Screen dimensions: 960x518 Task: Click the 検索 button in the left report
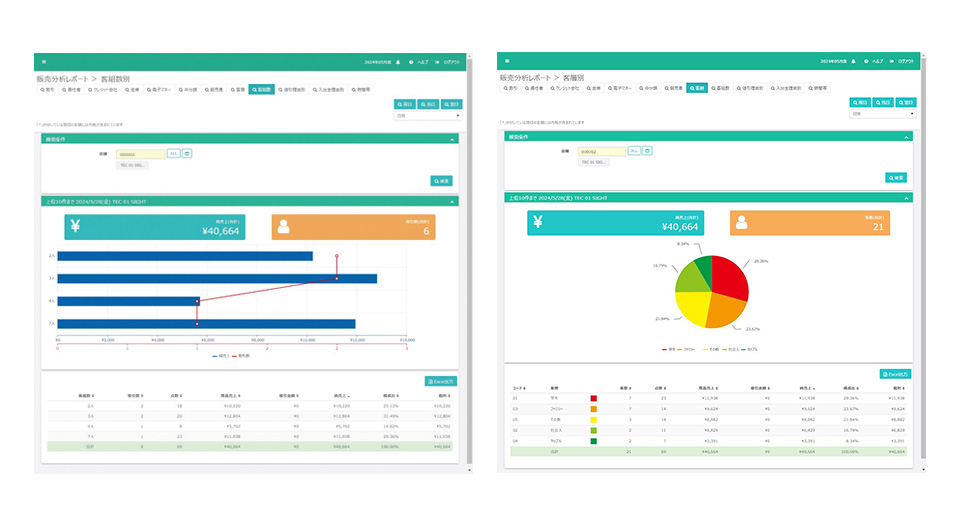click(441, 181)
